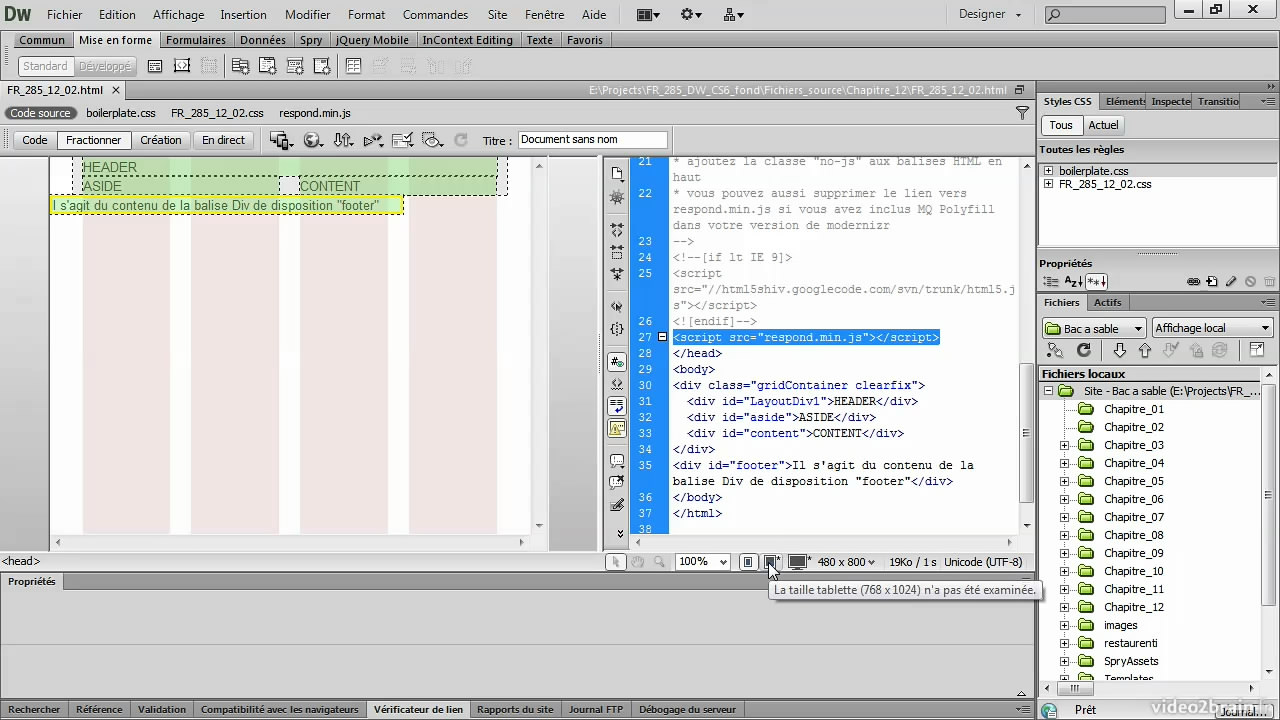Toggle Standard mode button

tap(45, 66)
